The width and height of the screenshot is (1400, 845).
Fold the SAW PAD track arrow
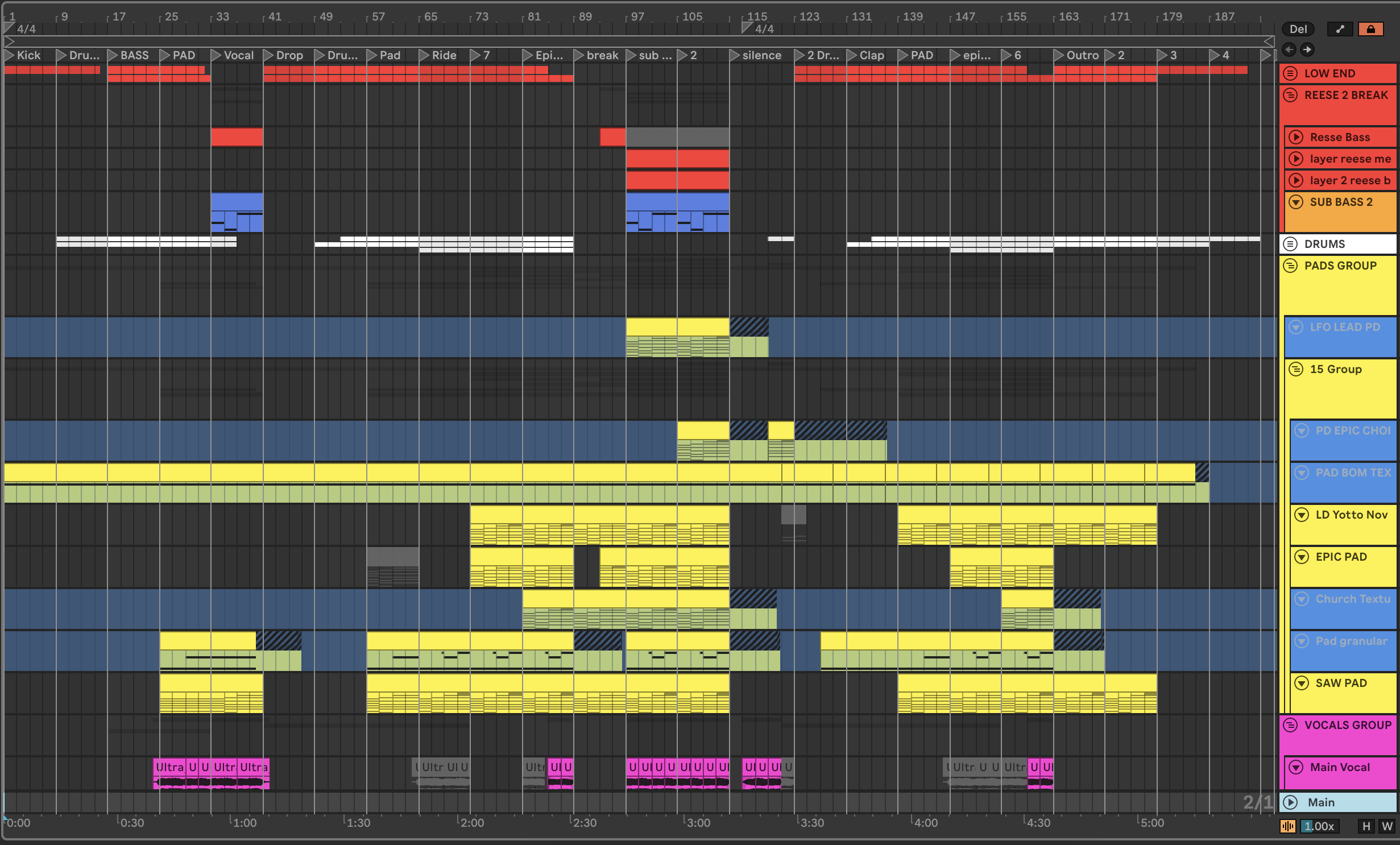pos(1302,683)
